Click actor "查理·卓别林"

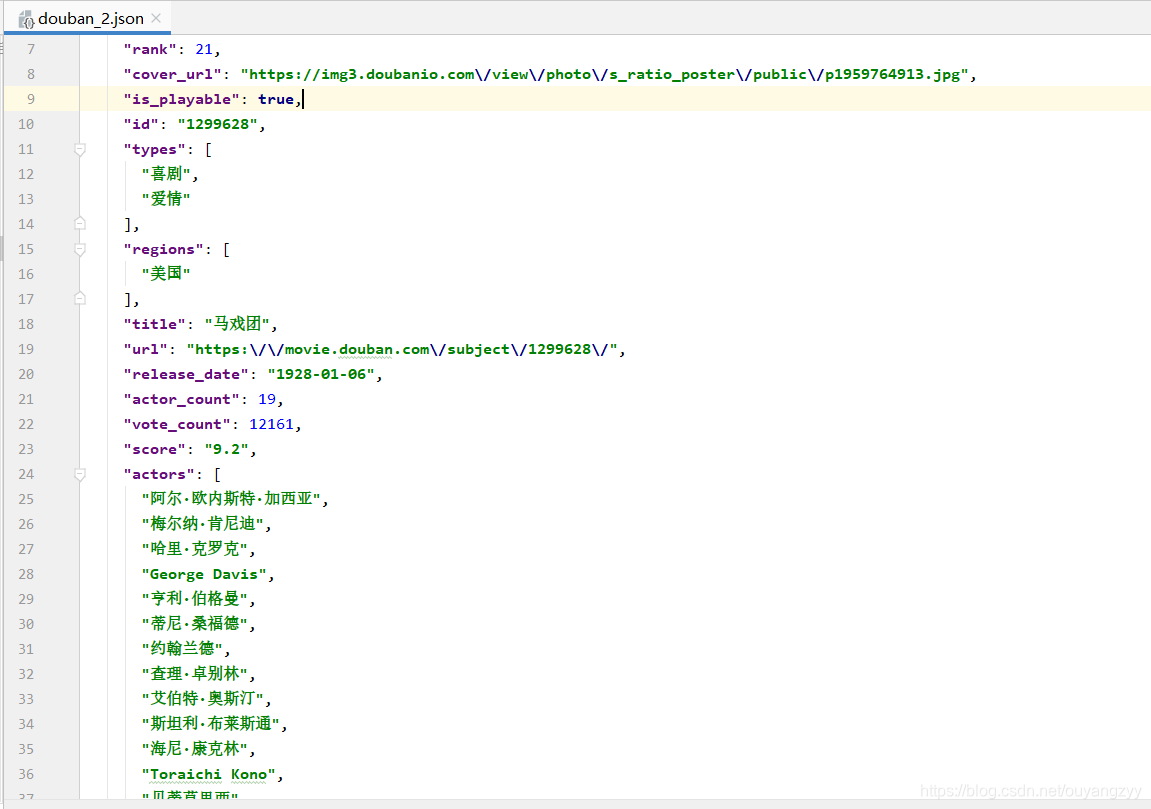195,674
